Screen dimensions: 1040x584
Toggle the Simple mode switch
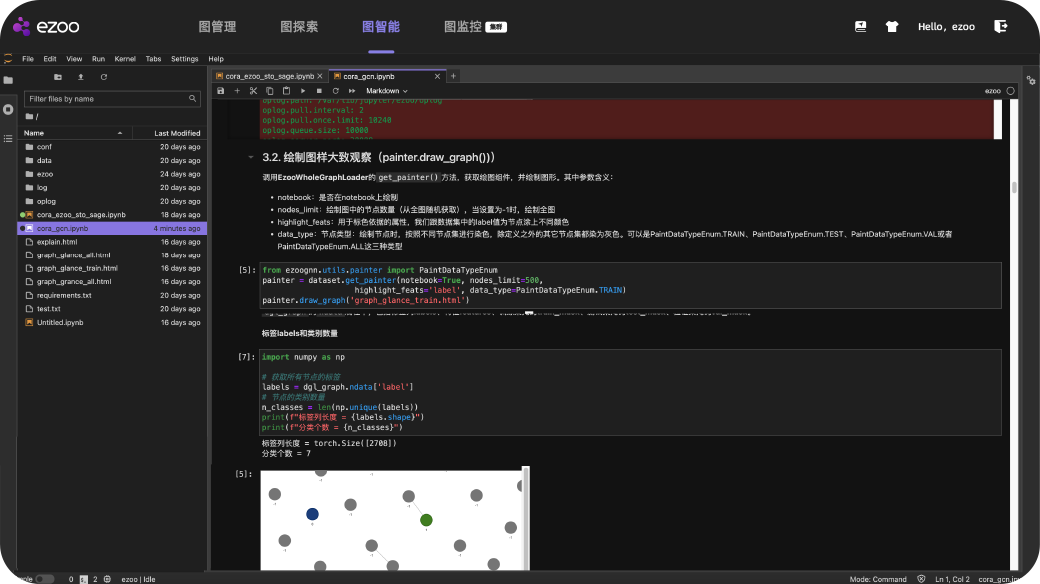point(45,579)
